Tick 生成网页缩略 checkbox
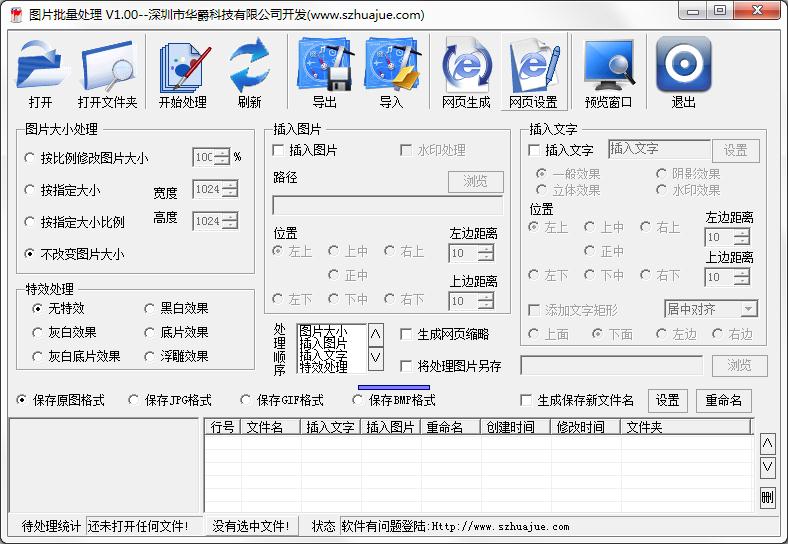The image size is (788, 544). 445,334
